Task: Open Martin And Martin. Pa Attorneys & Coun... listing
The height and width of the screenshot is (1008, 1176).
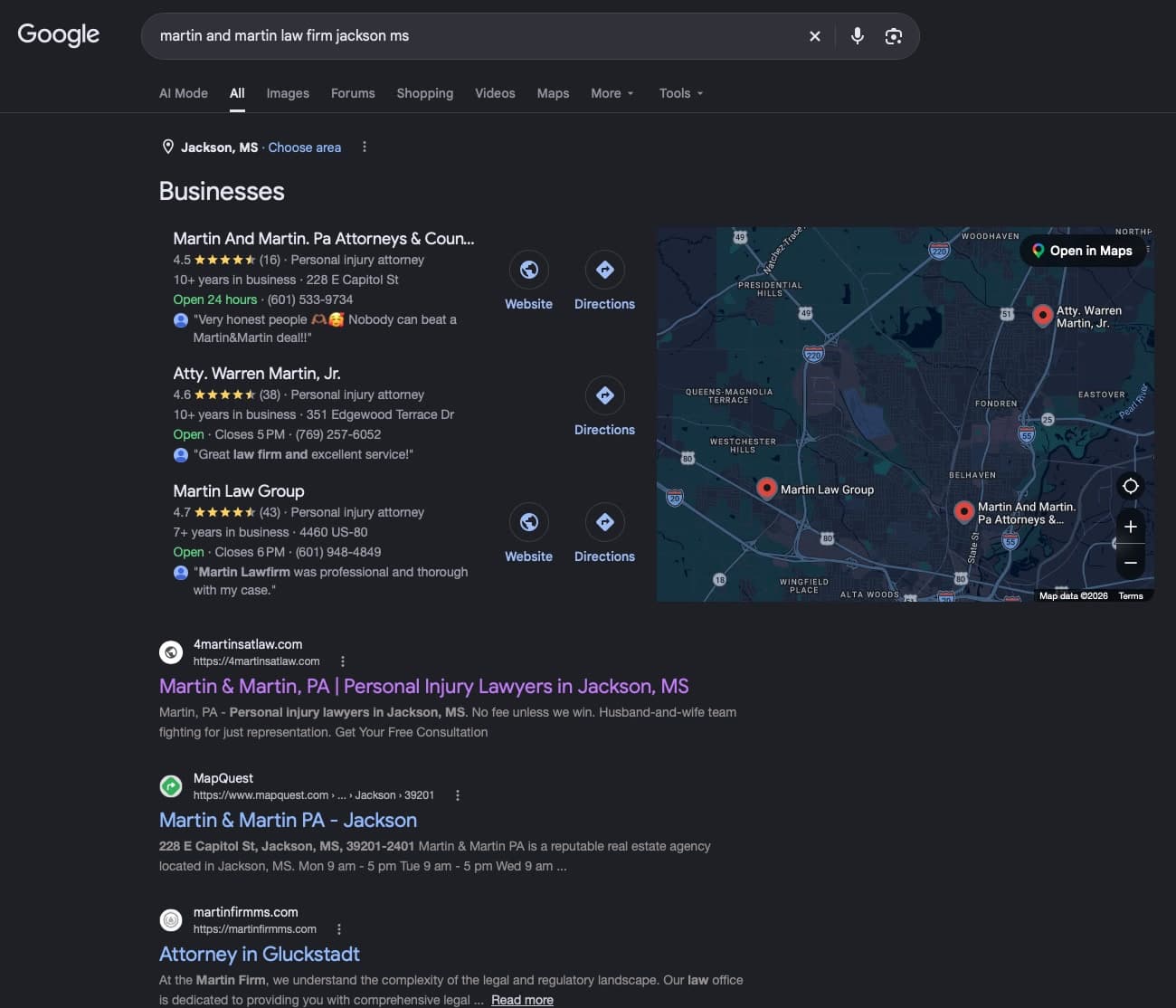Action: (x=324, y=238)
